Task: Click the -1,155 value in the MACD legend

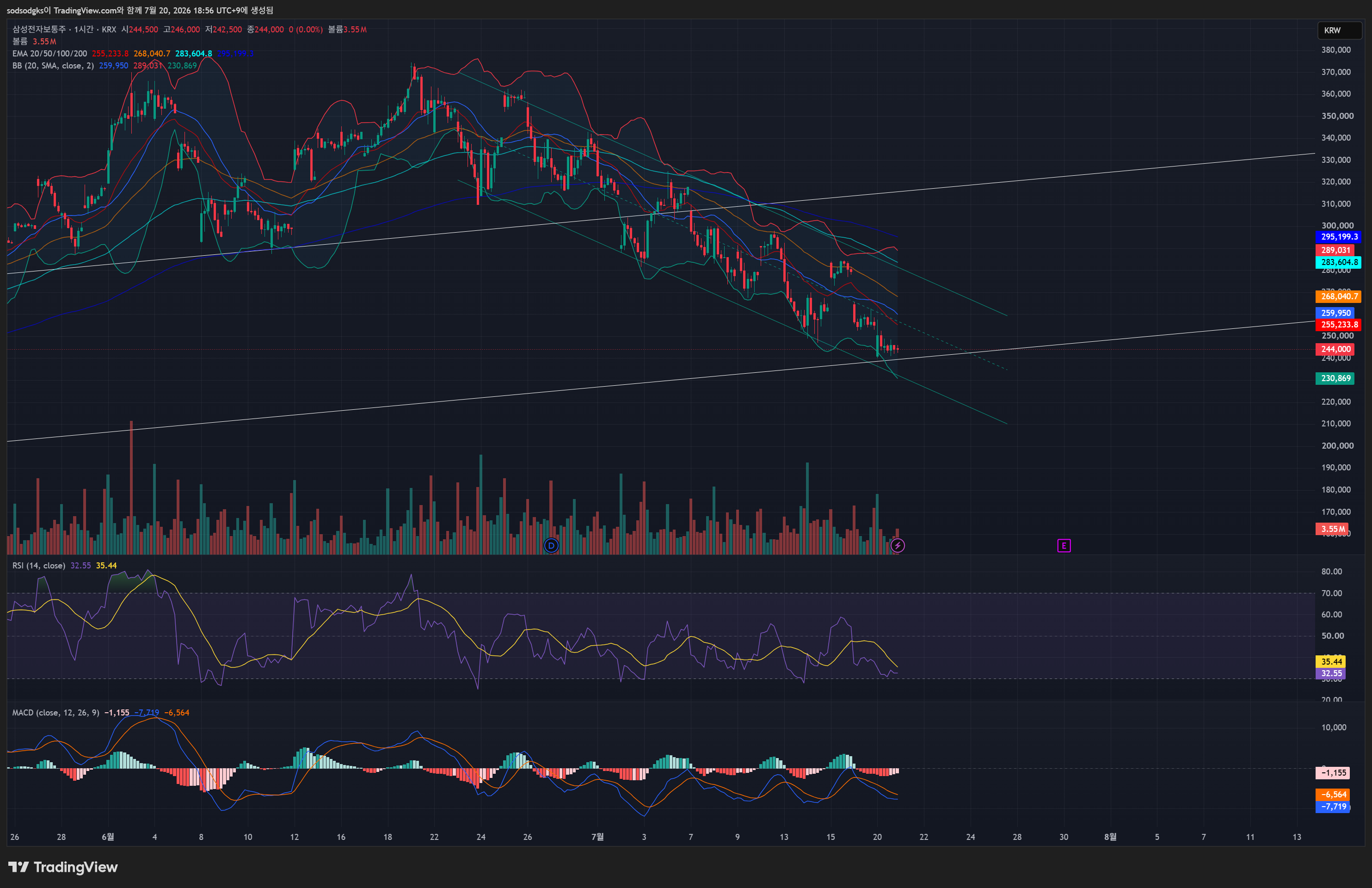Action: tap(117, 713)
